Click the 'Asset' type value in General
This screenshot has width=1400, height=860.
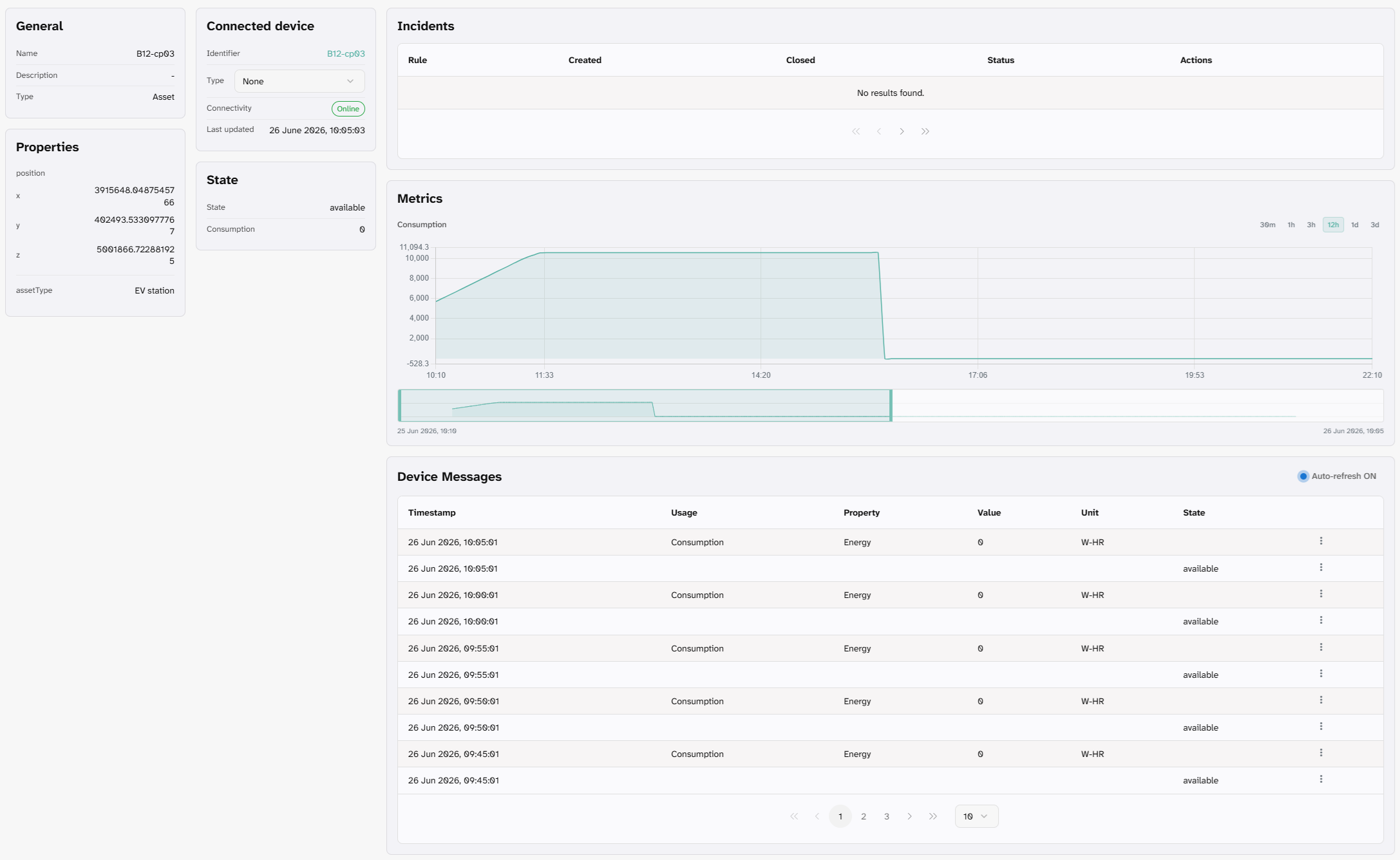[x=164, y=97]
